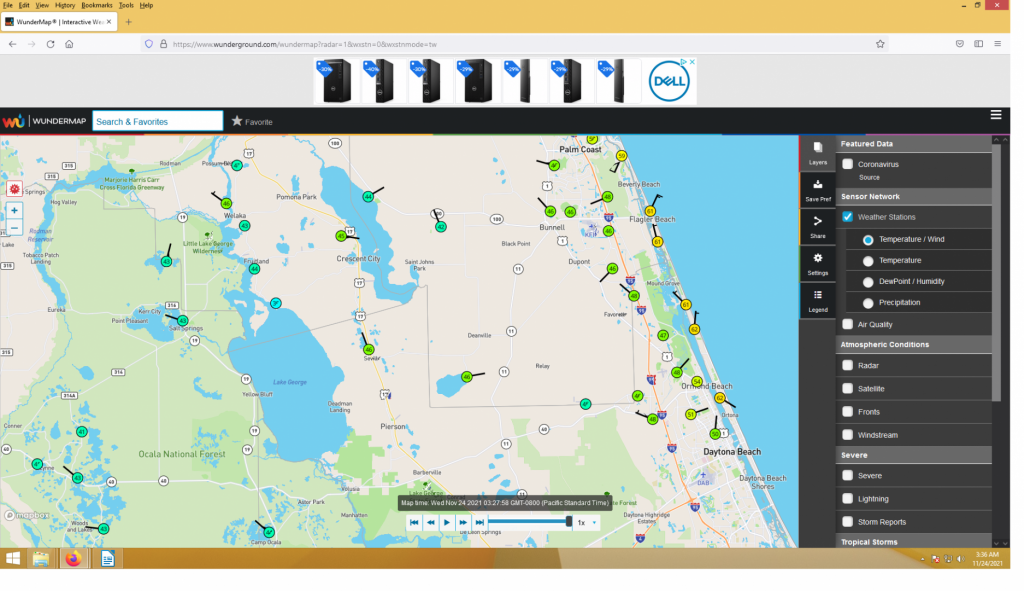Enable the Radar layer checkbox
1024x591 pixels.
pyautogui.click(x=848, y=366)
